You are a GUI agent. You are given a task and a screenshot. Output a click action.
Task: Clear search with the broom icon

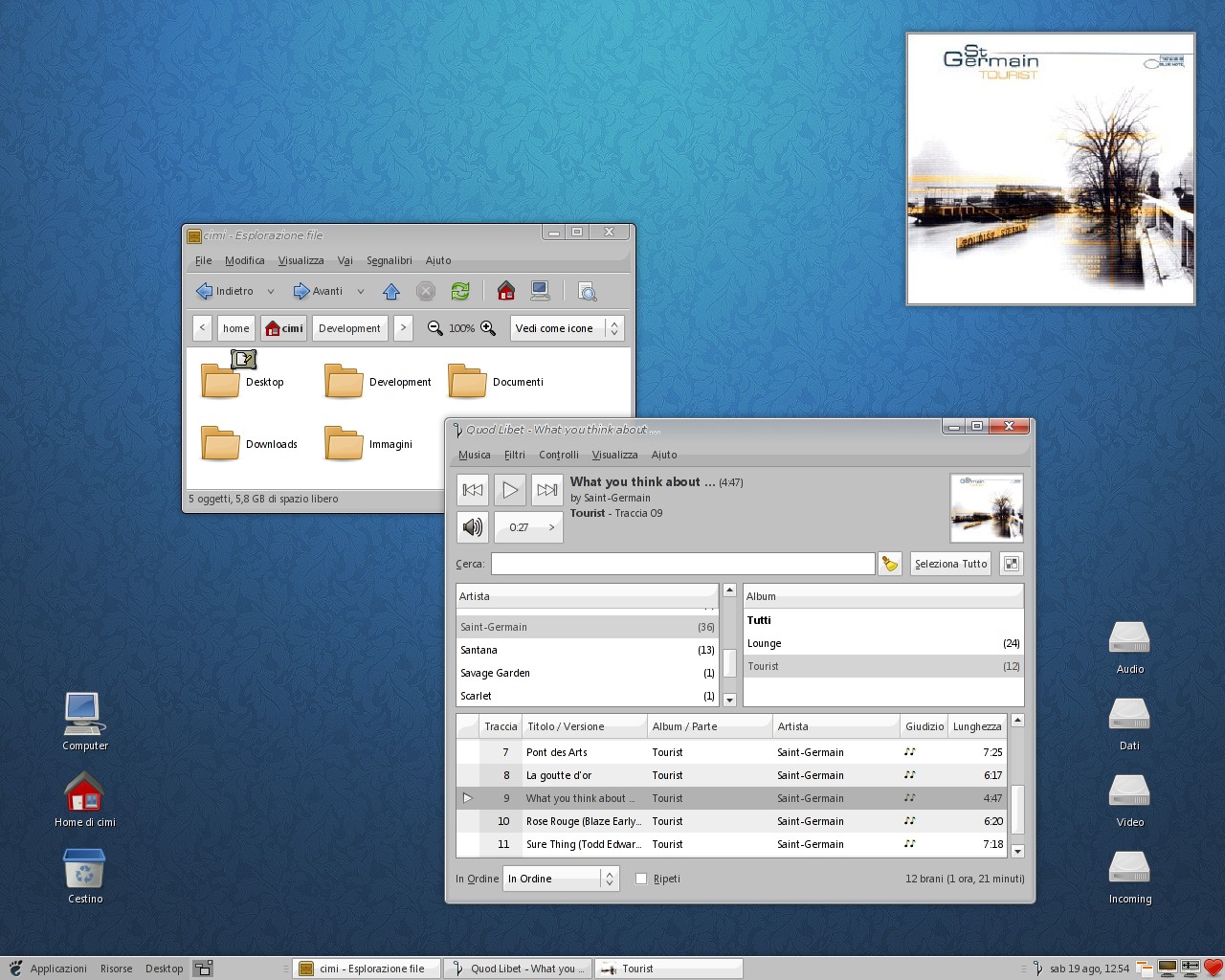click(890, 564)
